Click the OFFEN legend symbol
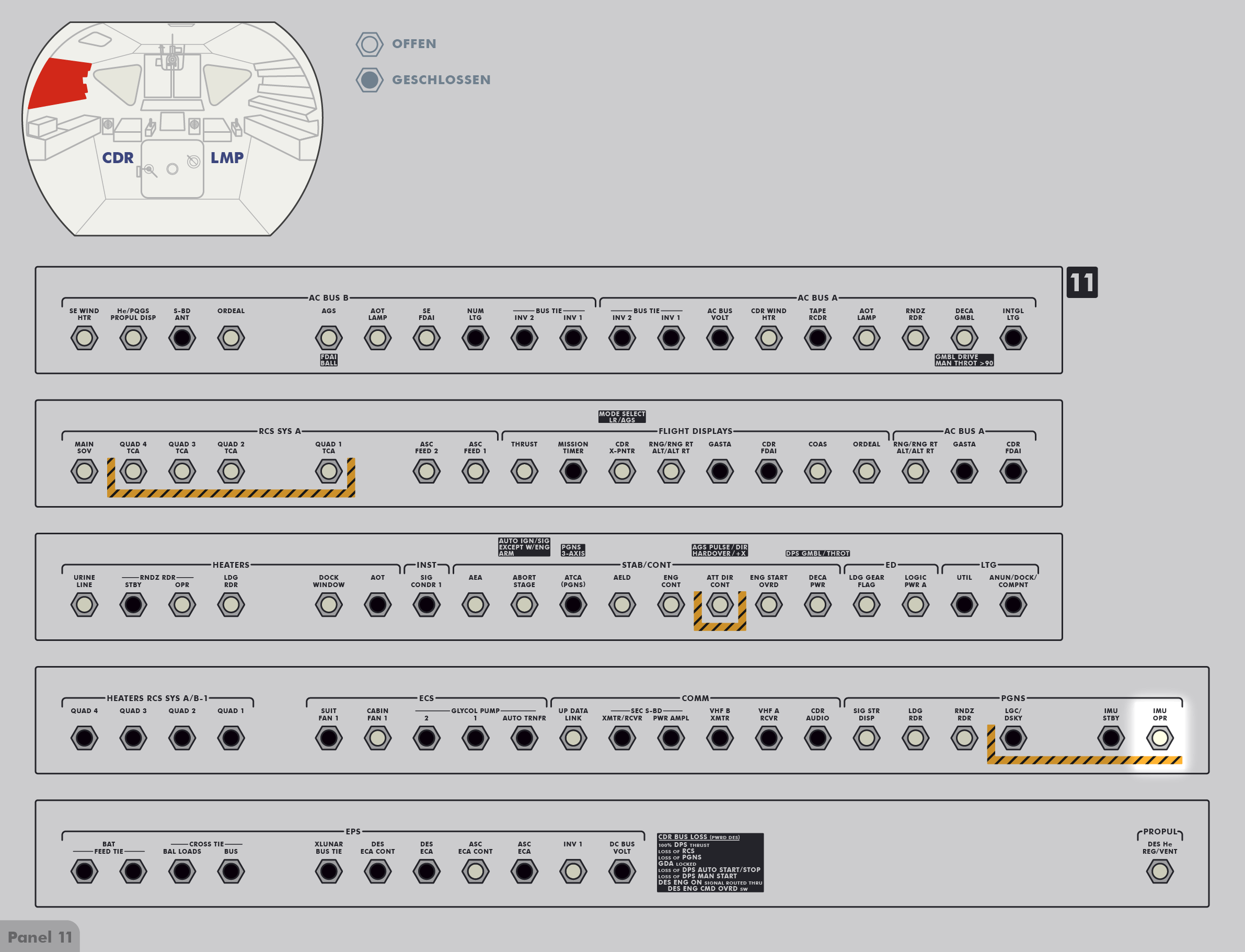 370,44
